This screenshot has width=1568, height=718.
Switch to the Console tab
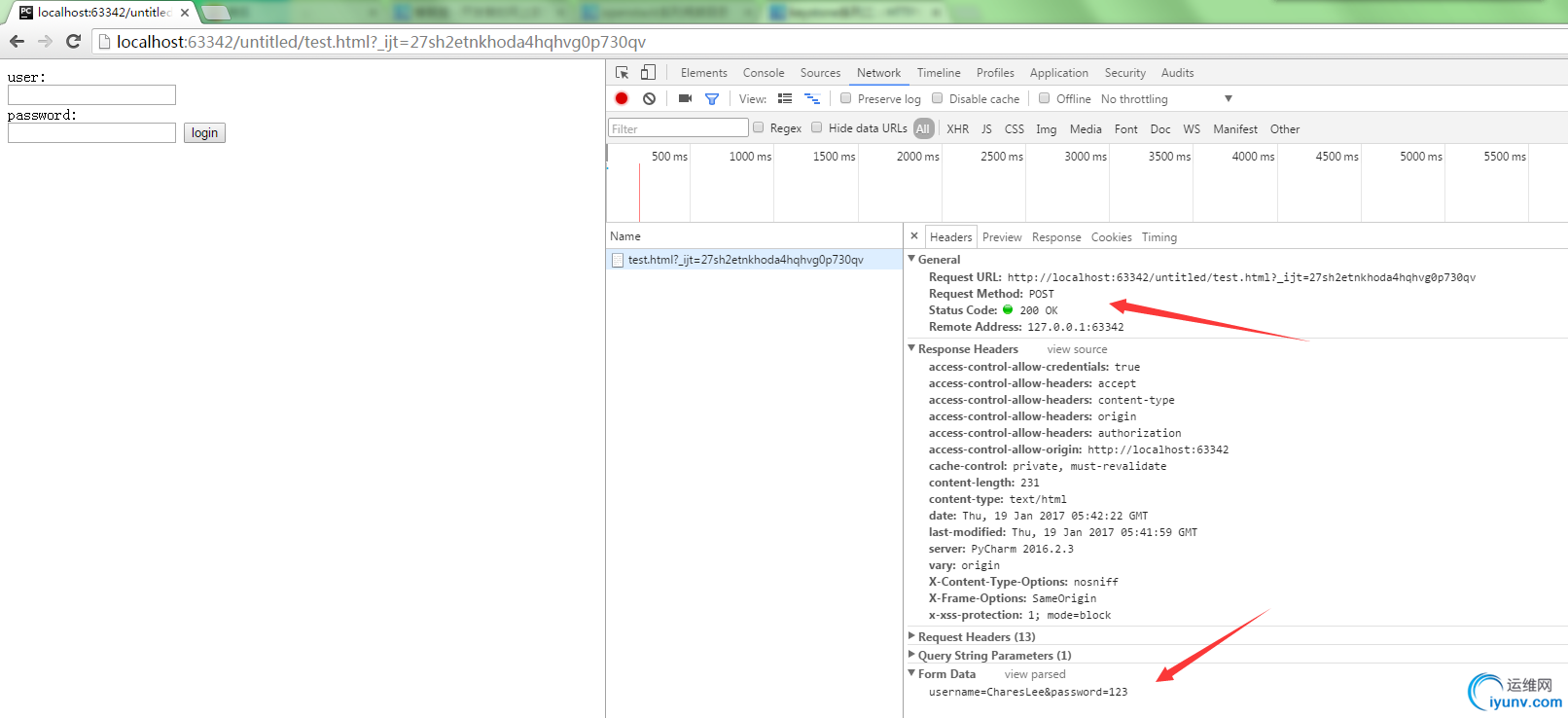(764, 73)
